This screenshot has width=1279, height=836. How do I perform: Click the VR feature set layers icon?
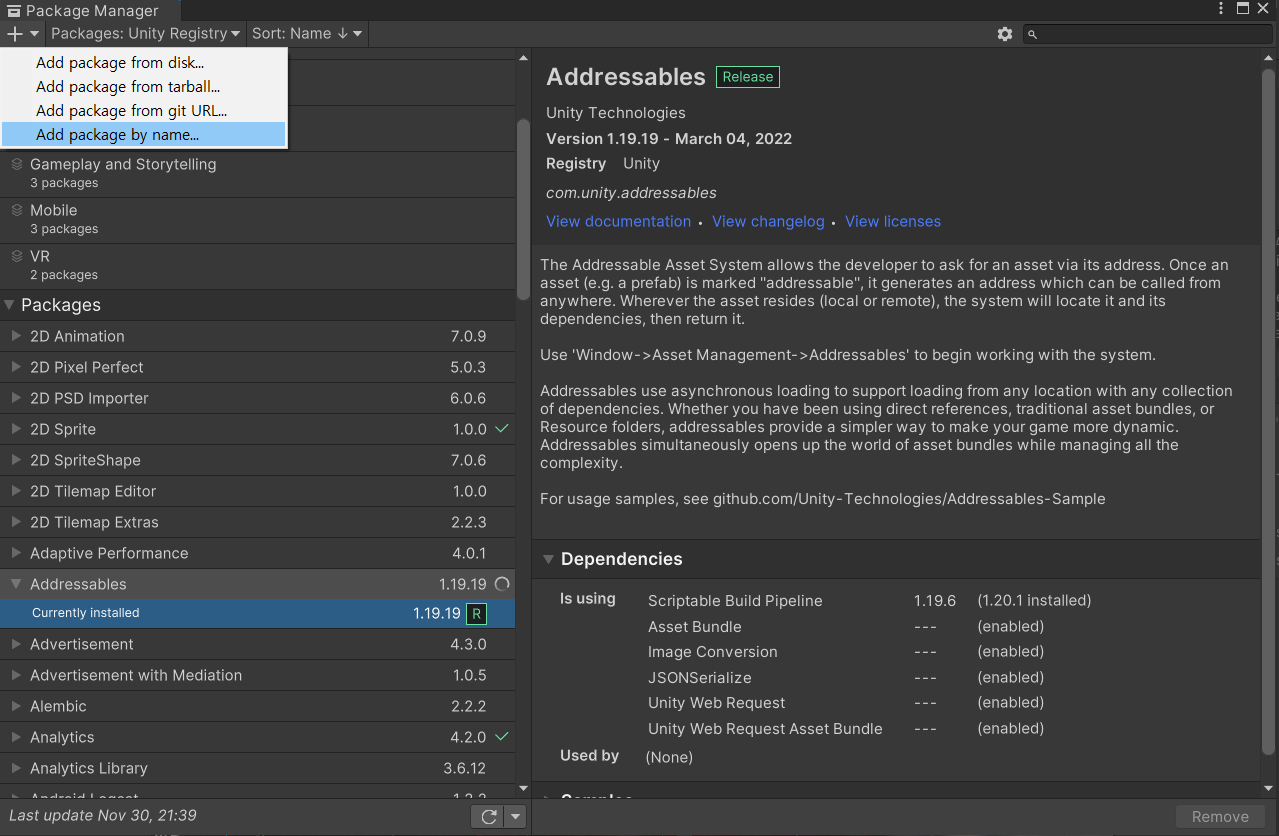click(16, 256)
